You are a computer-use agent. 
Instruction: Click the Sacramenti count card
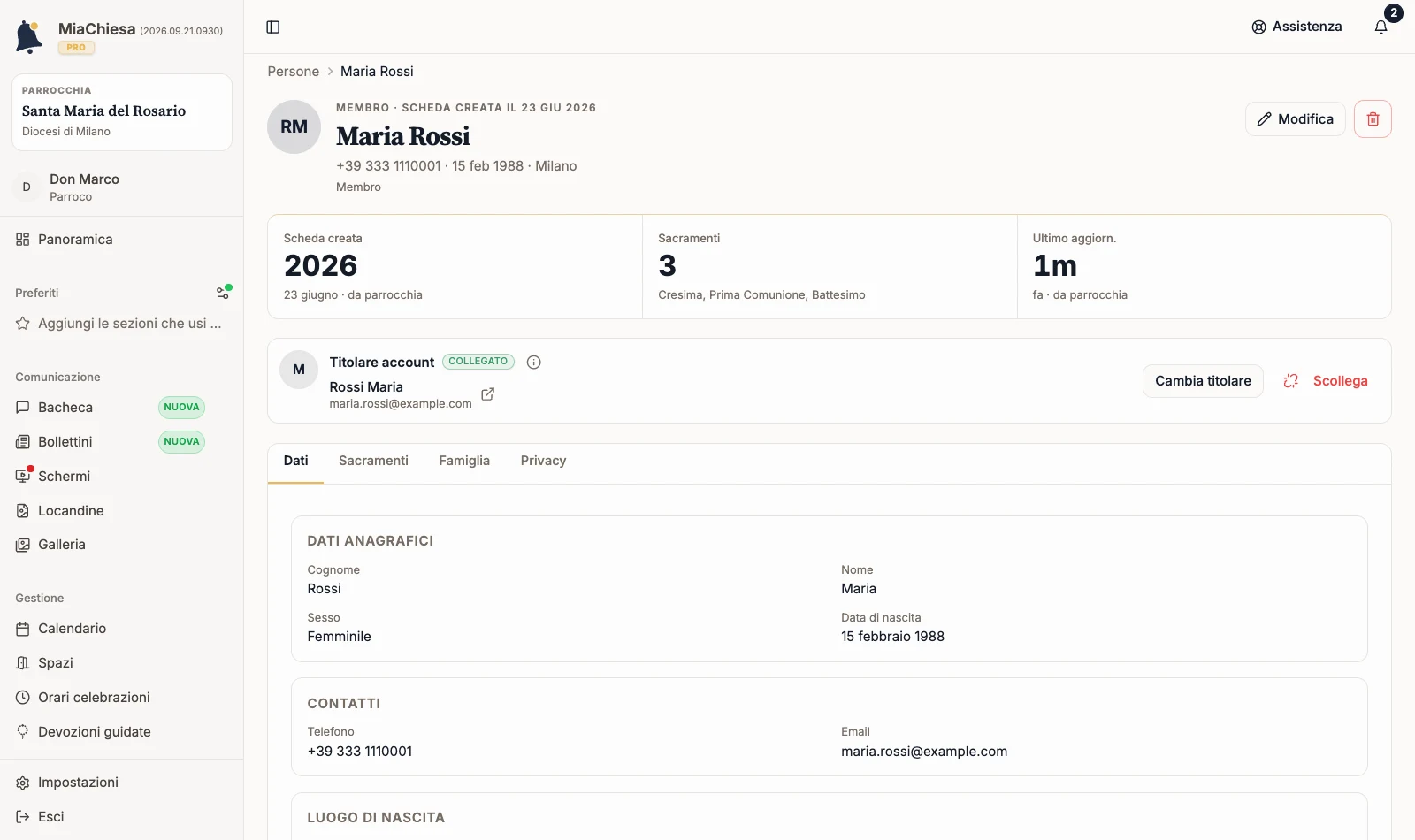pyautogui.click(x=830, y=266)
